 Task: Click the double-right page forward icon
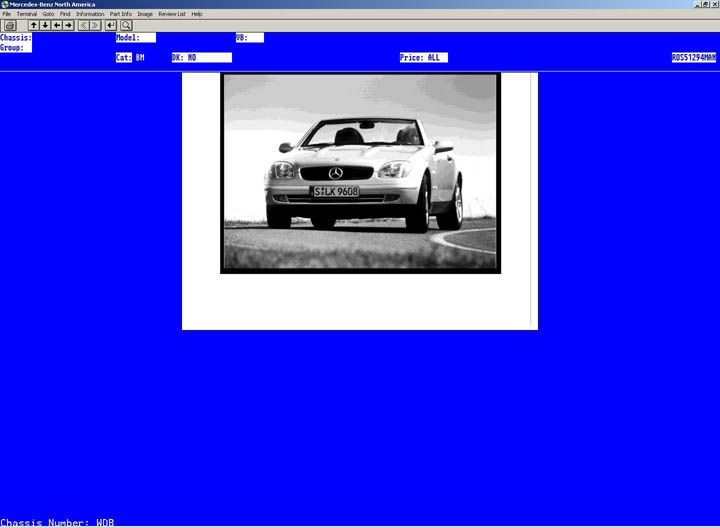[x=96, y=25]
